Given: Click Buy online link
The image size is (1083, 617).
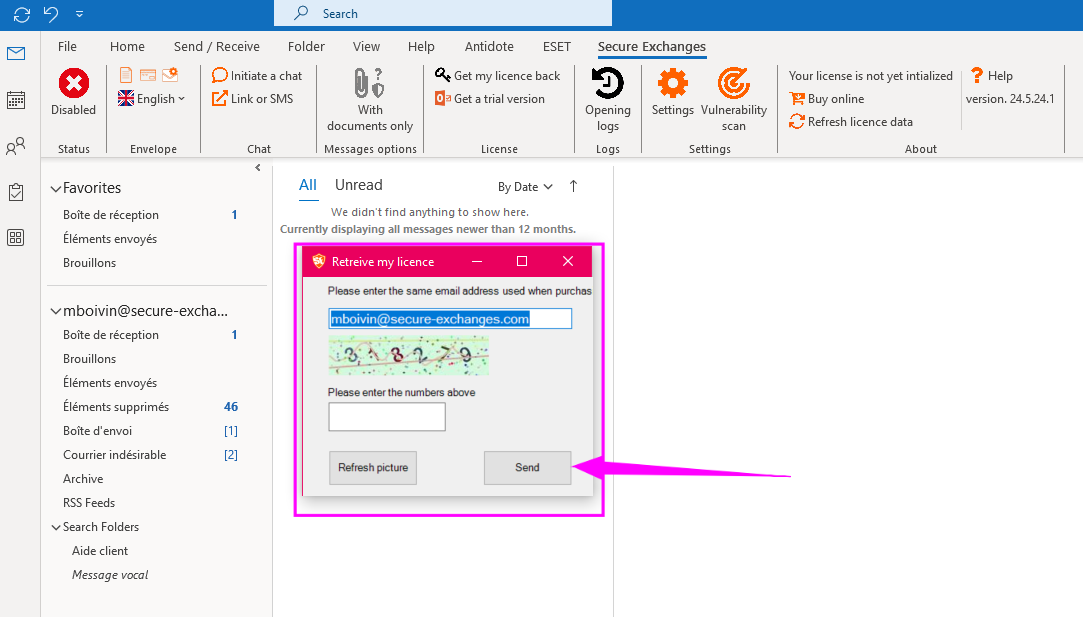Looking at the screenshot, I should coord(827,99).
